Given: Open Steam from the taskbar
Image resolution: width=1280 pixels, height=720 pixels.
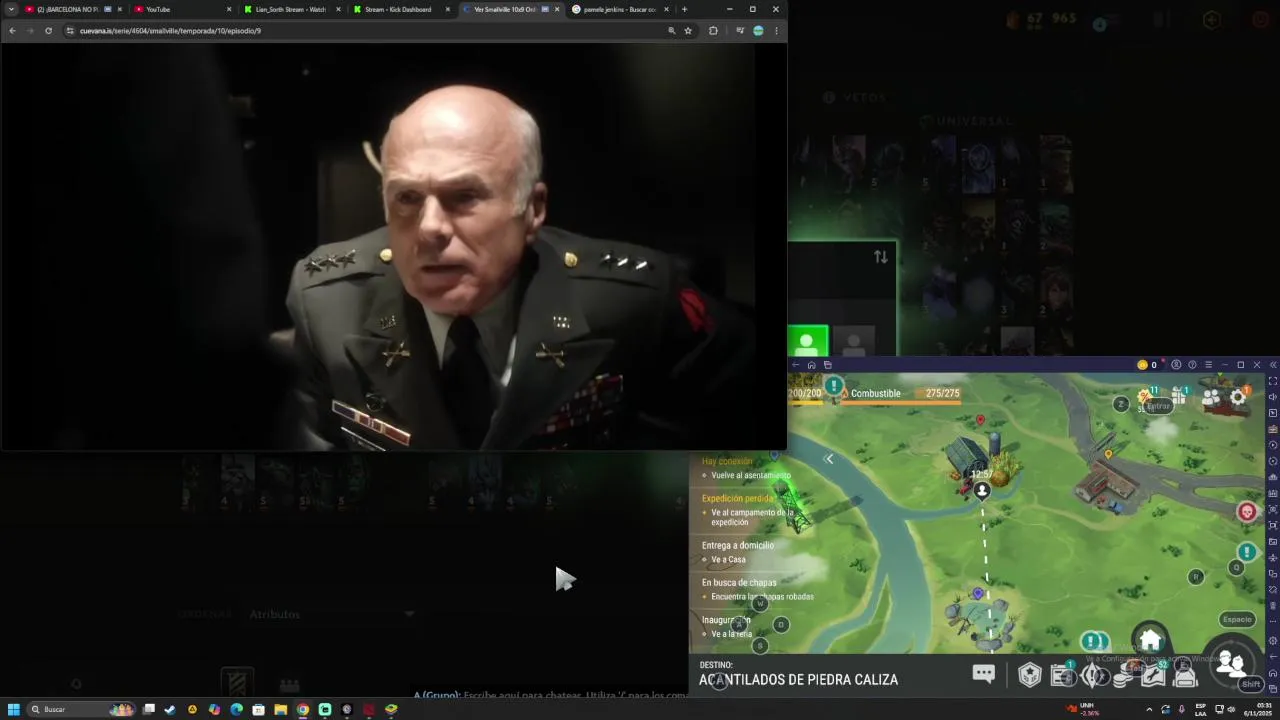Looking at the screenshot, I should (170, 710).
